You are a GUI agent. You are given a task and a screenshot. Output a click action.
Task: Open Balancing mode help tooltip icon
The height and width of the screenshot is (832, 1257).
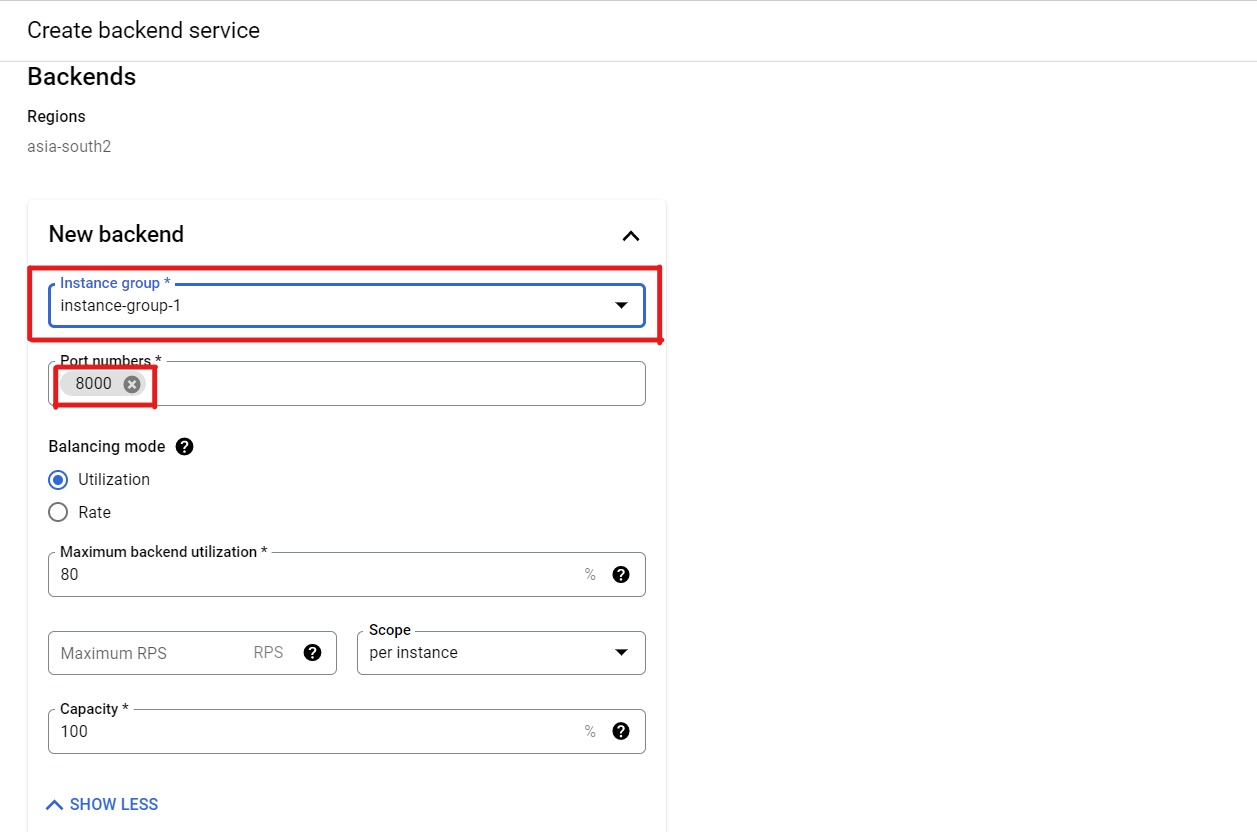184,447
